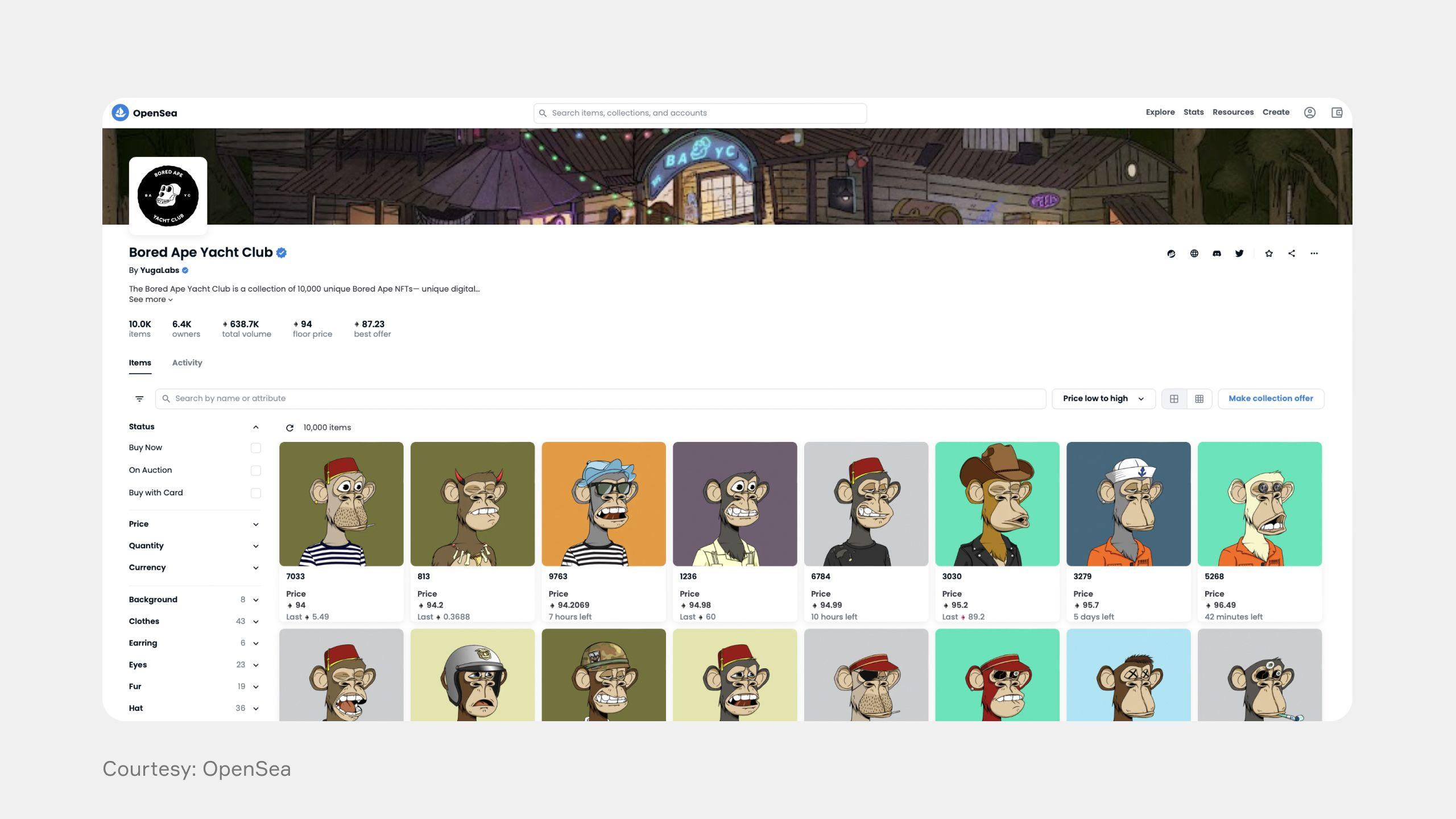Toggle the filter sidebar icon
1456x819 pixels.
(139, 399)
